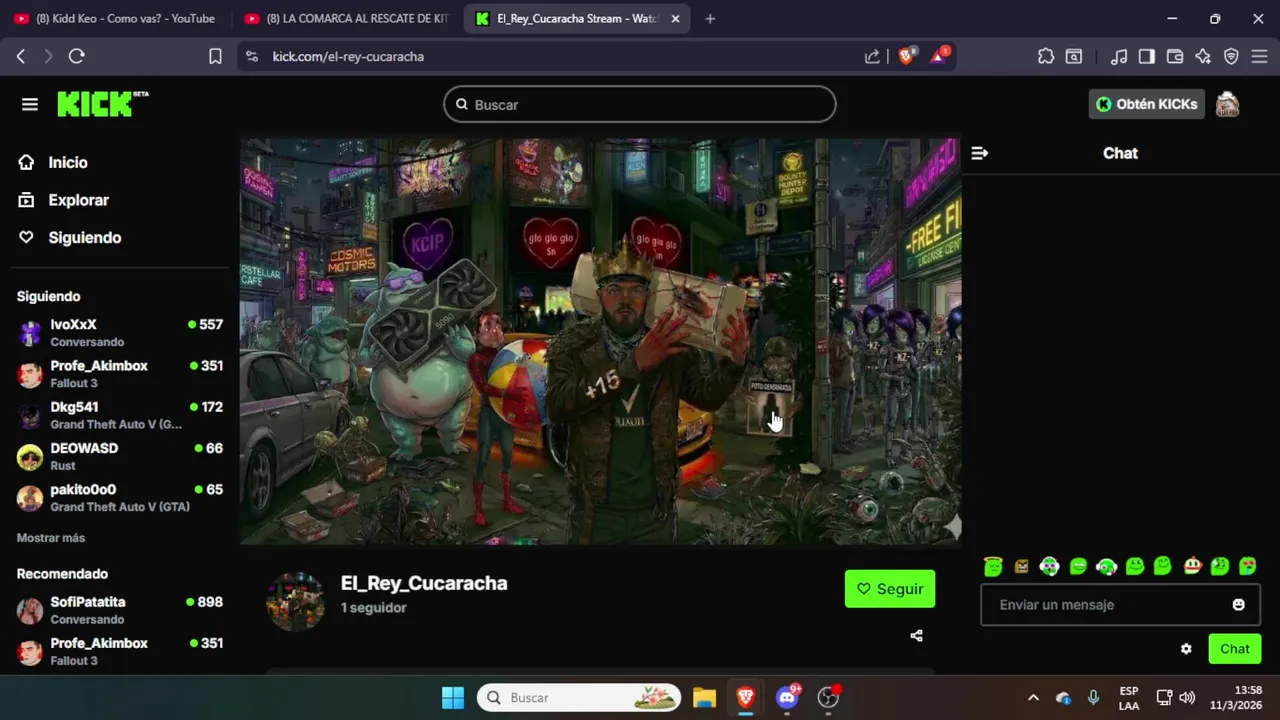Open chat settings gear

[1186, 649]
